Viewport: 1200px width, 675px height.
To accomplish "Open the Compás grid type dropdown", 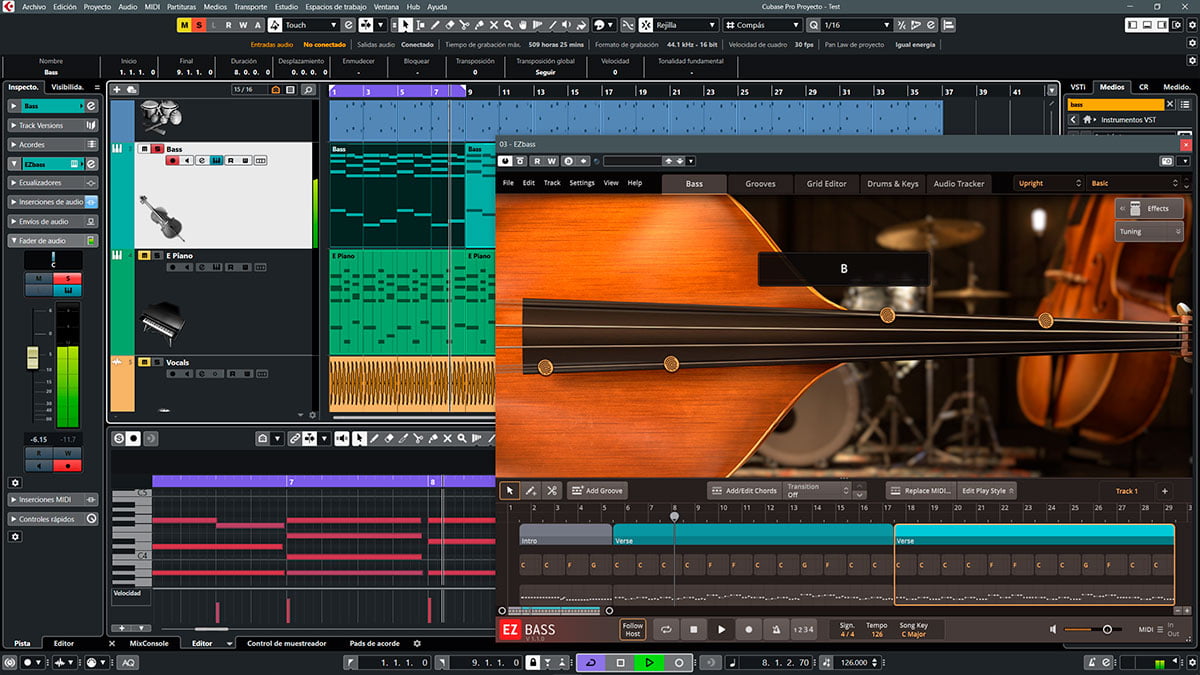I will [761, 24].
